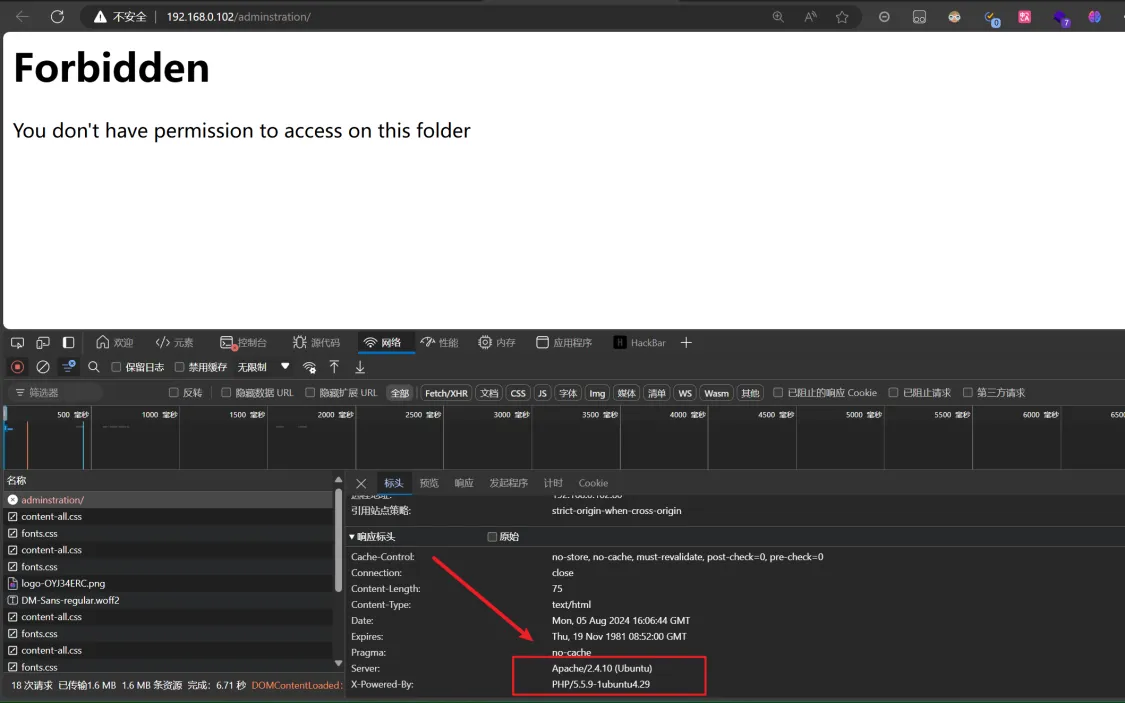Screen dimensions: 1125x703
Task: Clear the network log
Action: click(43, 367)
